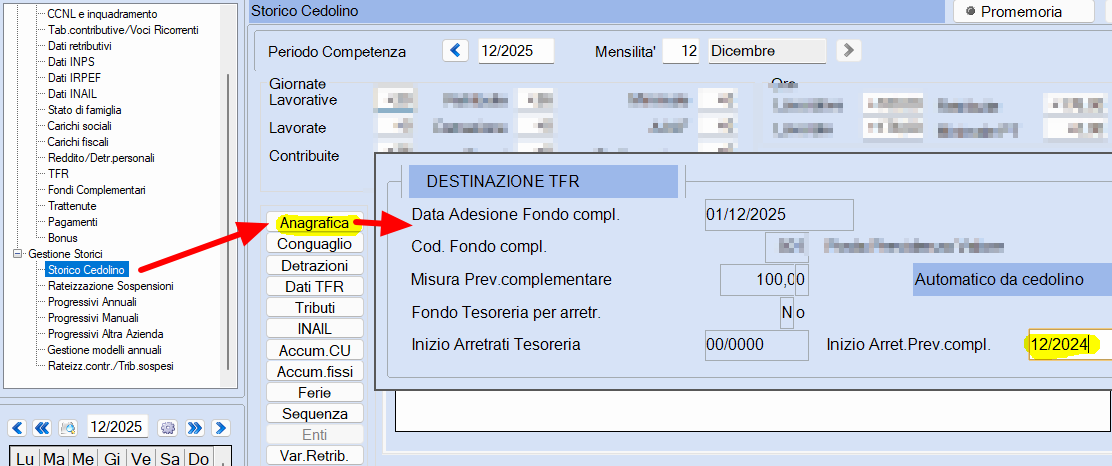Go to previous Periodo Competenza month

[456, 51]
